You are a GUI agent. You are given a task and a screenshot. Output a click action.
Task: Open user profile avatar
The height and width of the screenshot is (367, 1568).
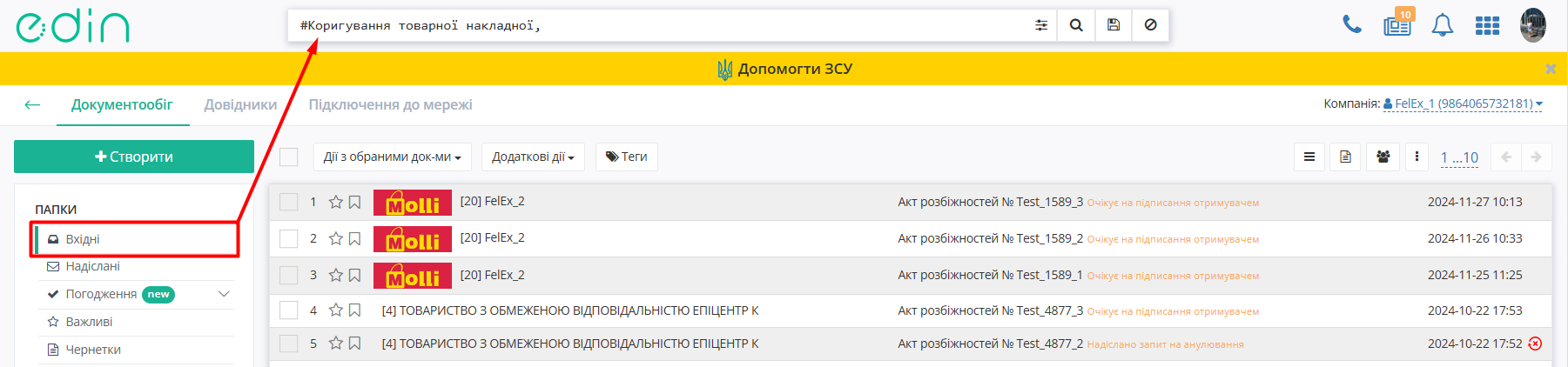[x=1533, y=25]
